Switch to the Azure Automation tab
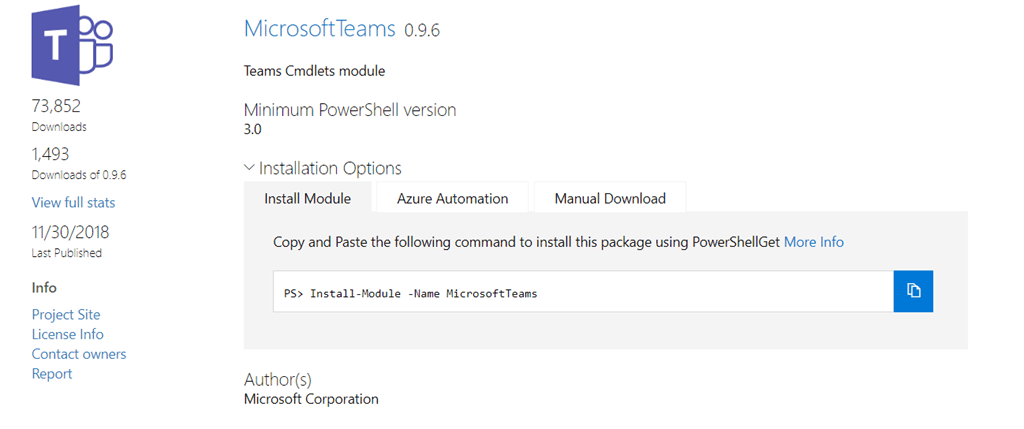 [452, 198]
